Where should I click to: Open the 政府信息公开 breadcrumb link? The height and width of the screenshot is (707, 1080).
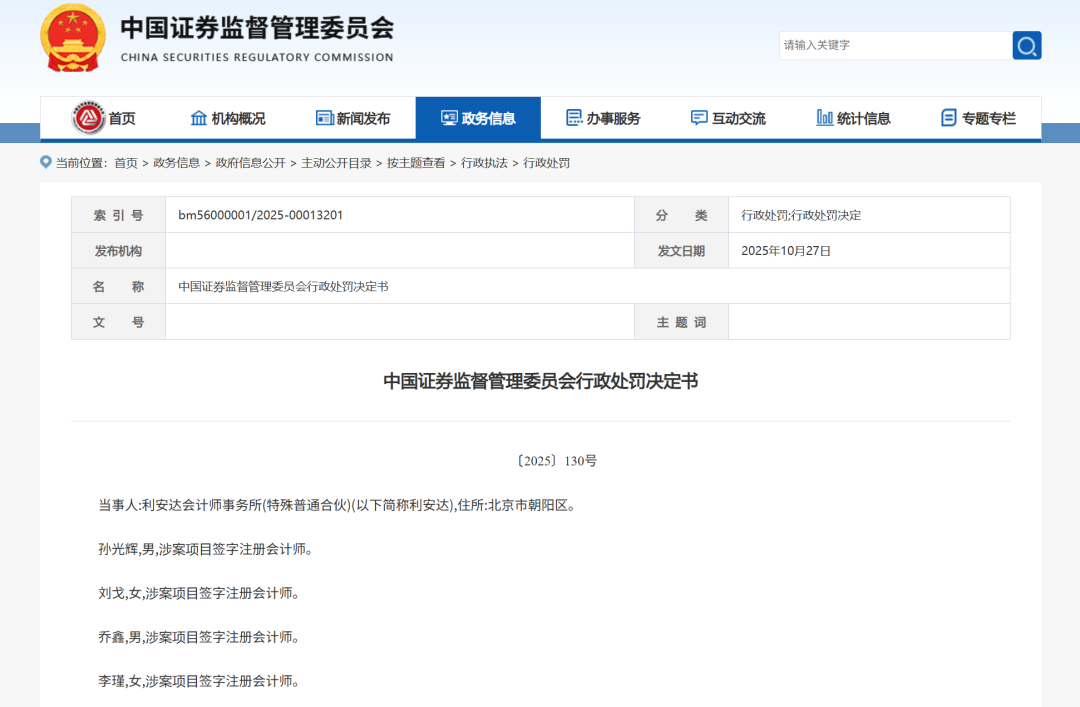click(x=251, y=163)
